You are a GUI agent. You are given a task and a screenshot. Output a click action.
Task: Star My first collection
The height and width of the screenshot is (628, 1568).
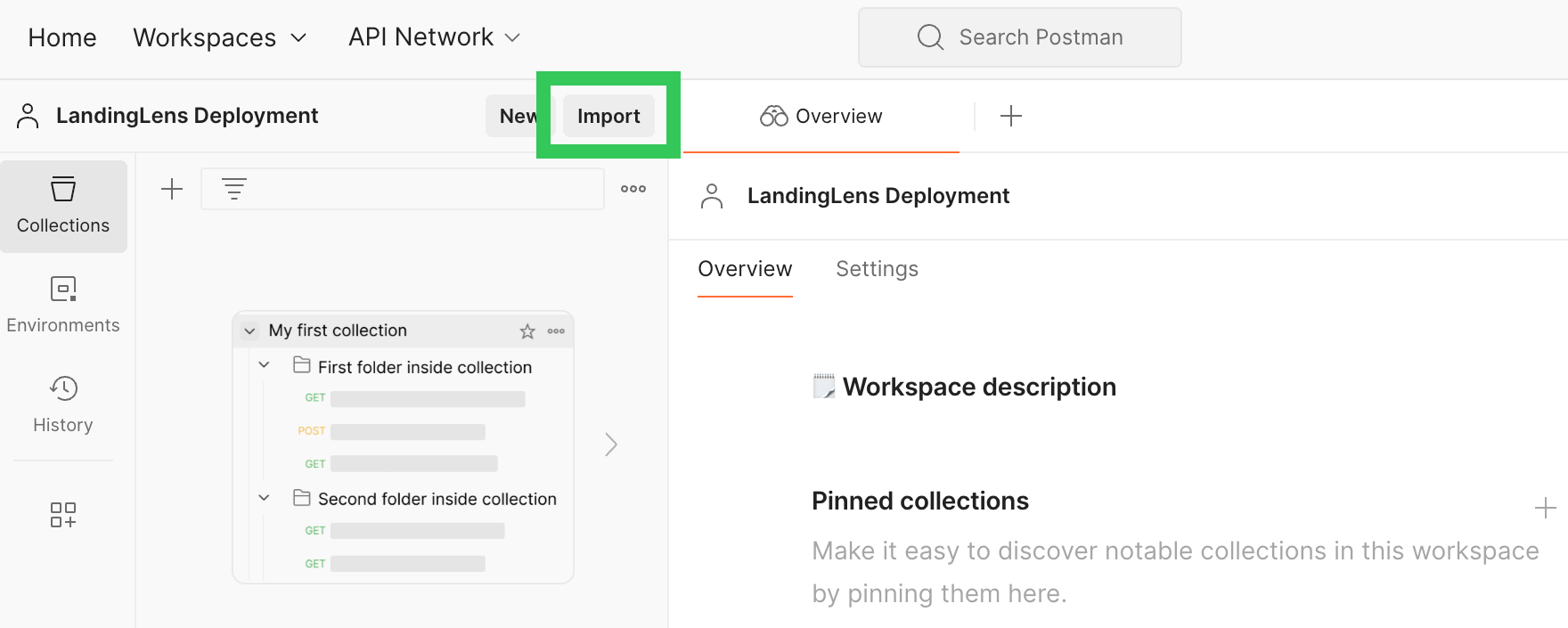(527, 331)
